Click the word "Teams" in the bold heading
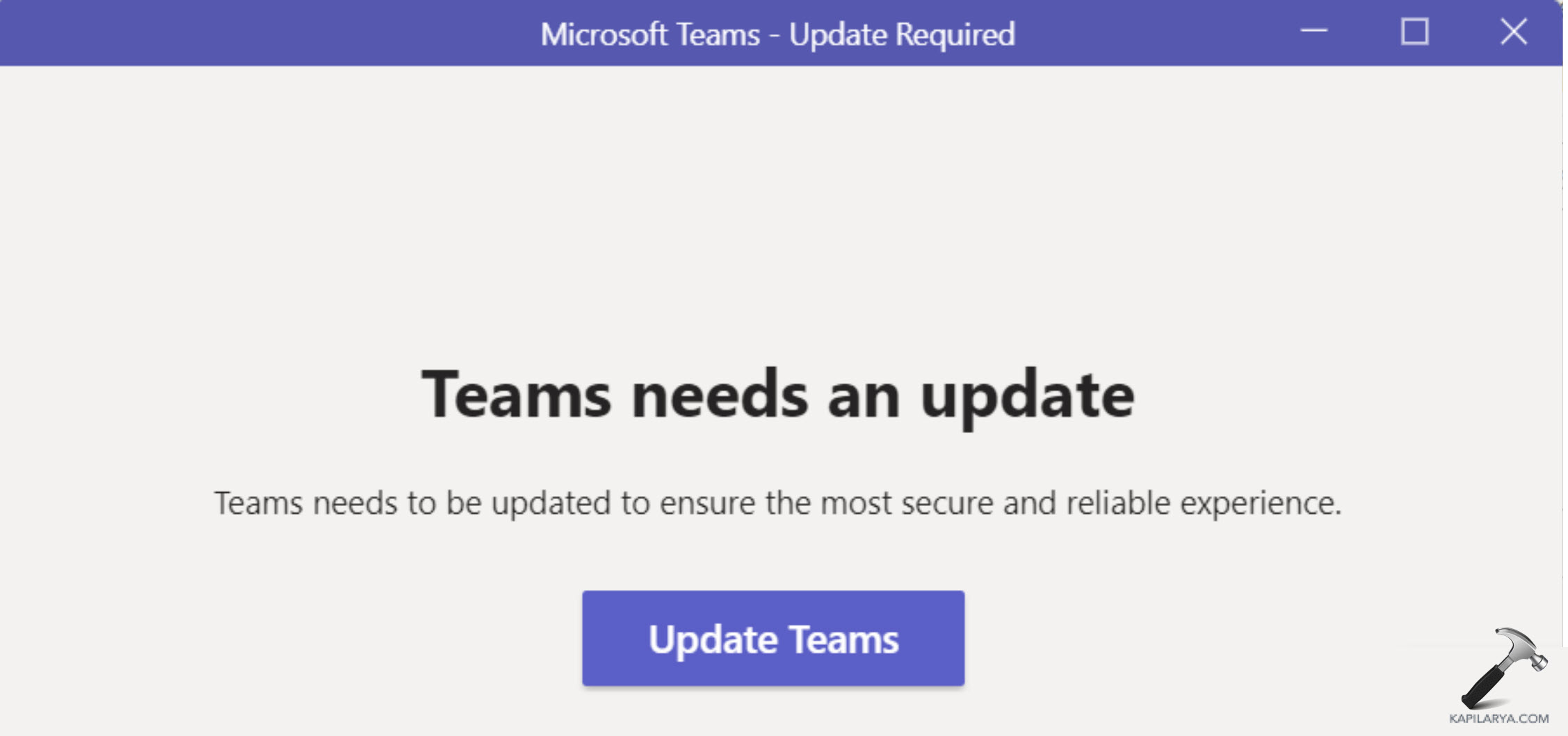The width and height of the screenshot is (1568, 736). coord(516,395)
